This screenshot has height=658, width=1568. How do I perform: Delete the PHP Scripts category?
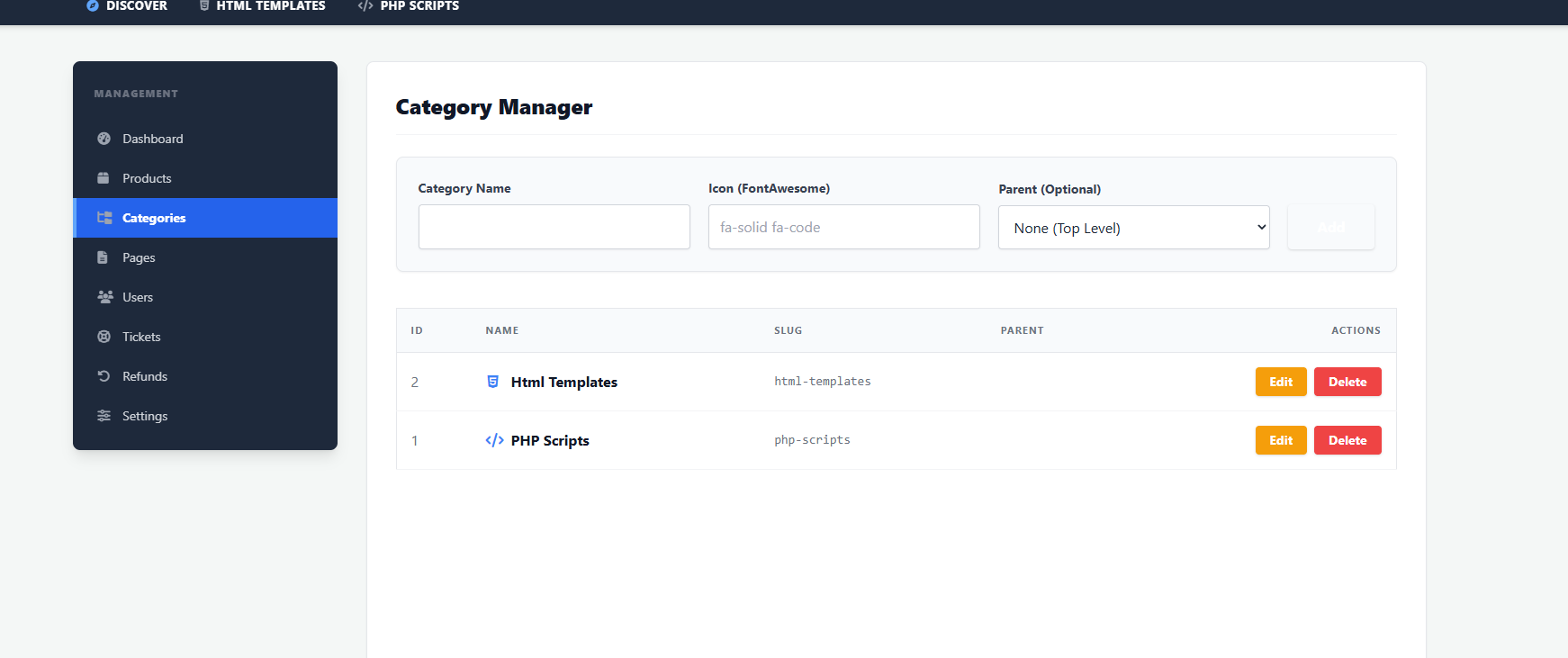click(x=1347, y=440)
